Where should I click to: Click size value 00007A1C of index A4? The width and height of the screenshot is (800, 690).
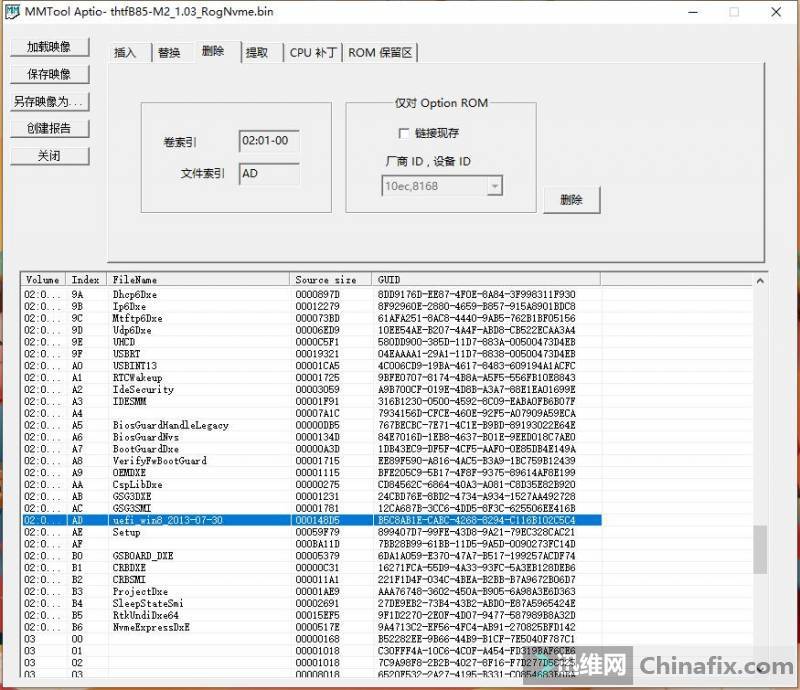tap(317, 413)
